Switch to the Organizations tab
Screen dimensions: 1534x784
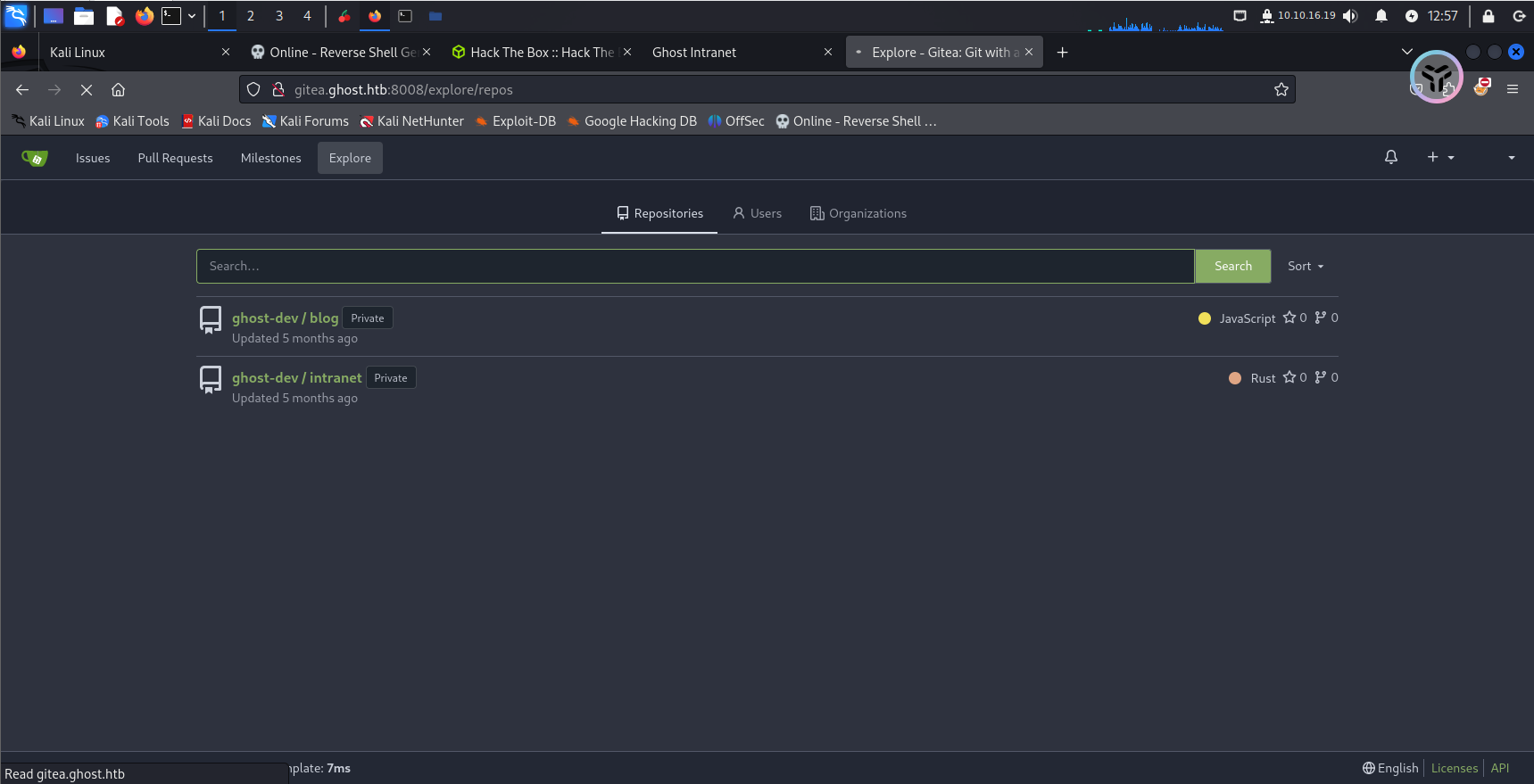(858, 213)
